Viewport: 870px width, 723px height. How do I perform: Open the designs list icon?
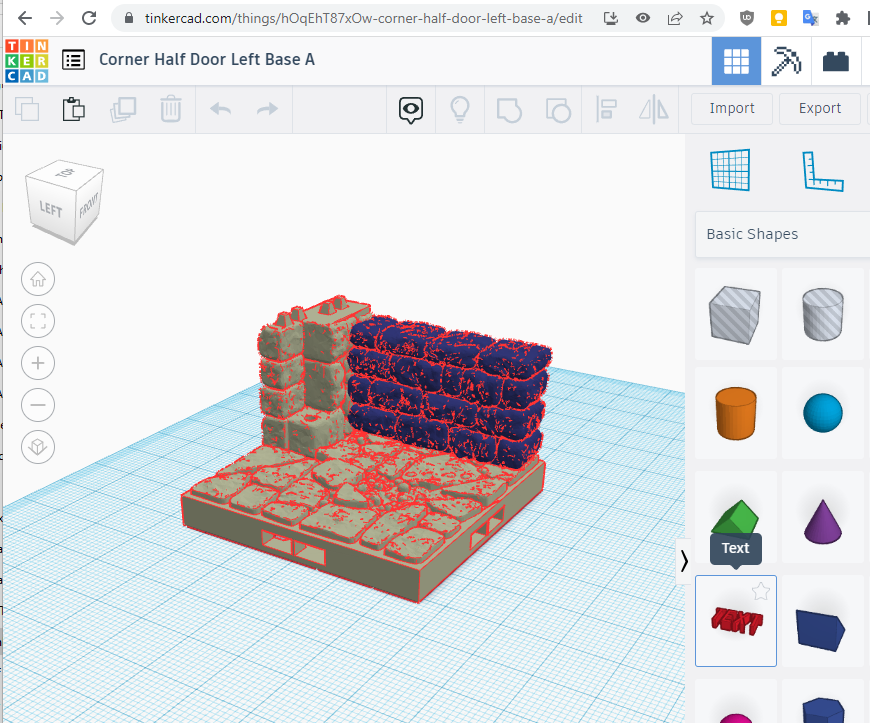click(74, 60)
